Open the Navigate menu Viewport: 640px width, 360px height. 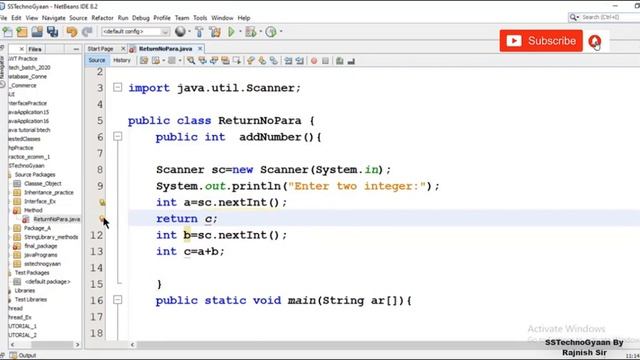pos(53,18)
